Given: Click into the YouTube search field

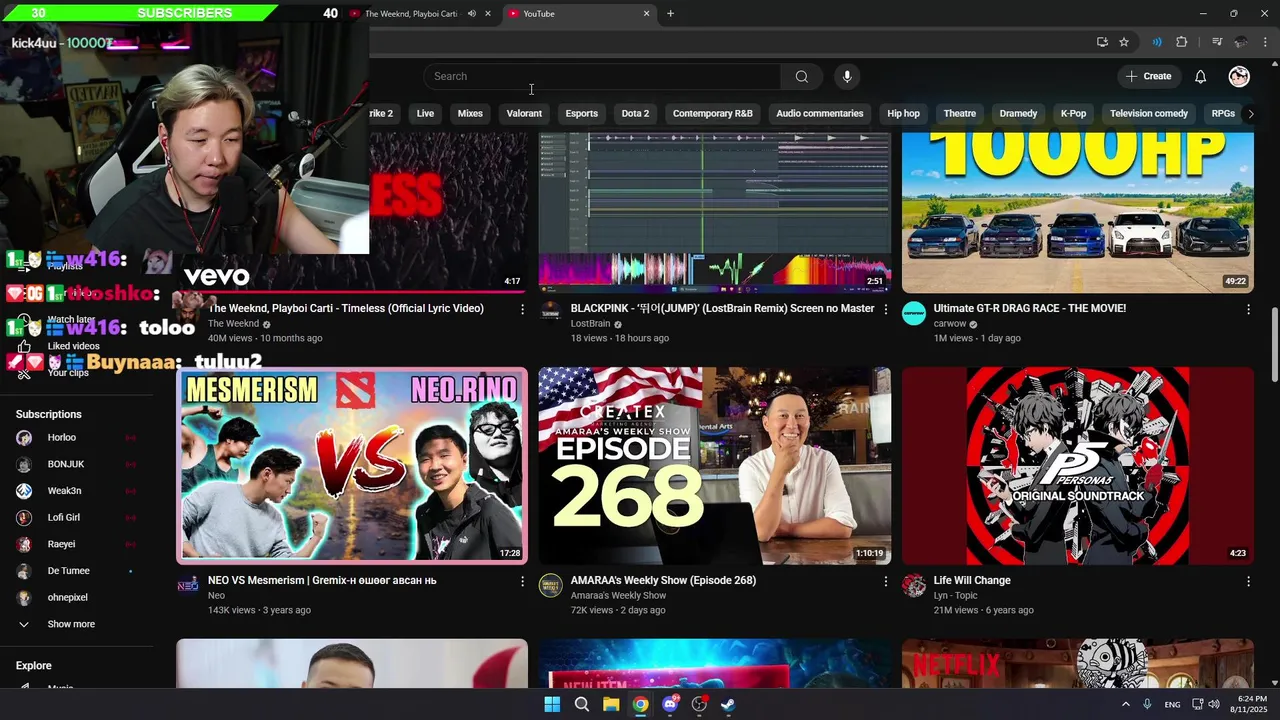Looking at the screenshot, I should 602,77.
